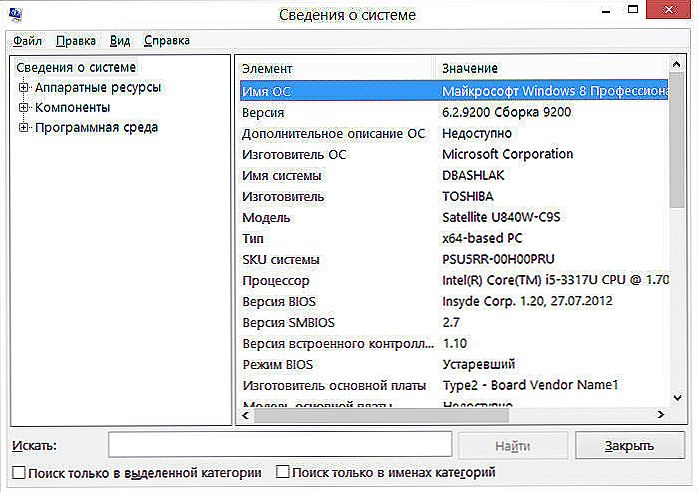Select the Программная среда tree label

click(96, 128)
